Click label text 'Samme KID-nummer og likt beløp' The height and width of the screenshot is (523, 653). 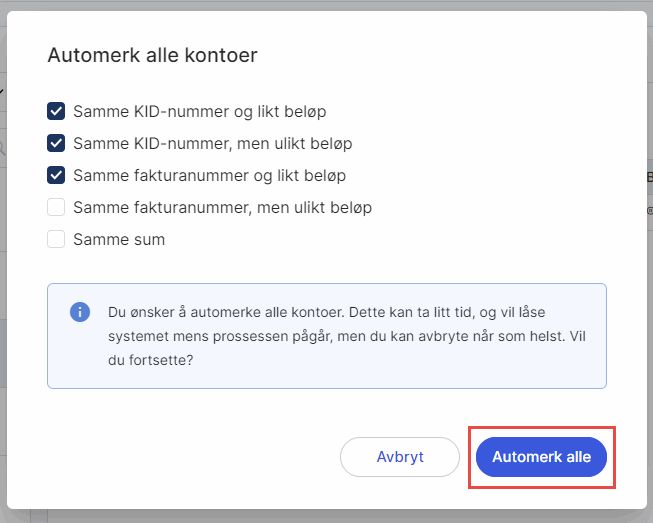[199, 111]
